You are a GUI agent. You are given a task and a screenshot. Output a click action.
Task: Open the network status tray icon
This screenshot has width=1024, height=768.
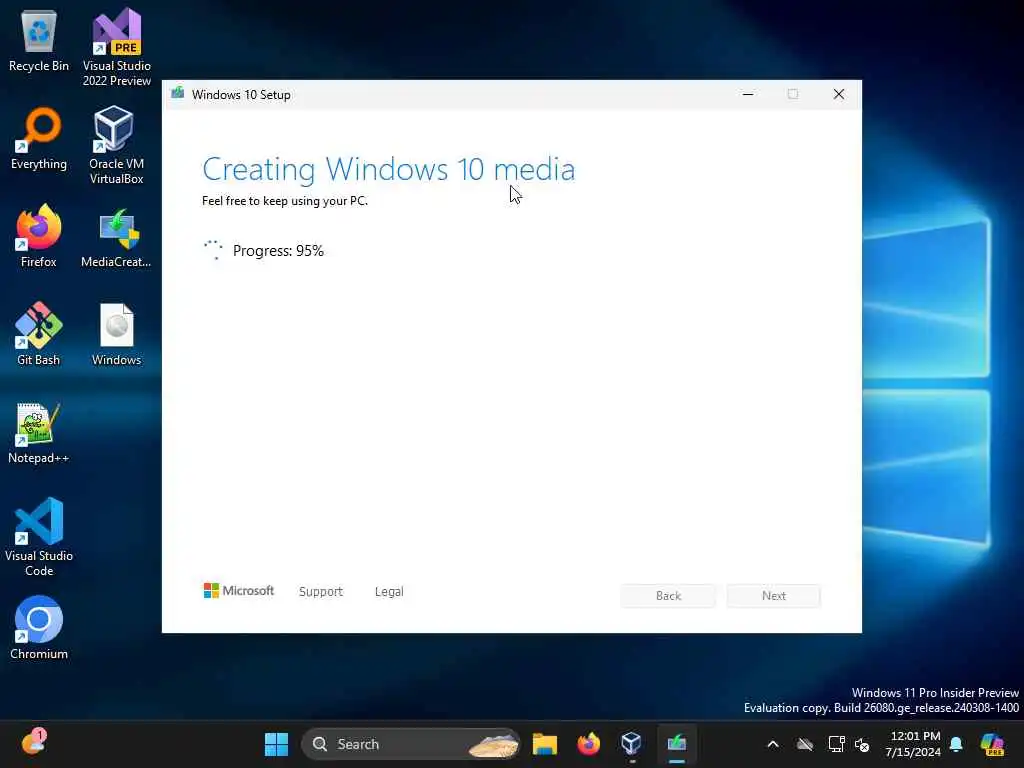836,744
